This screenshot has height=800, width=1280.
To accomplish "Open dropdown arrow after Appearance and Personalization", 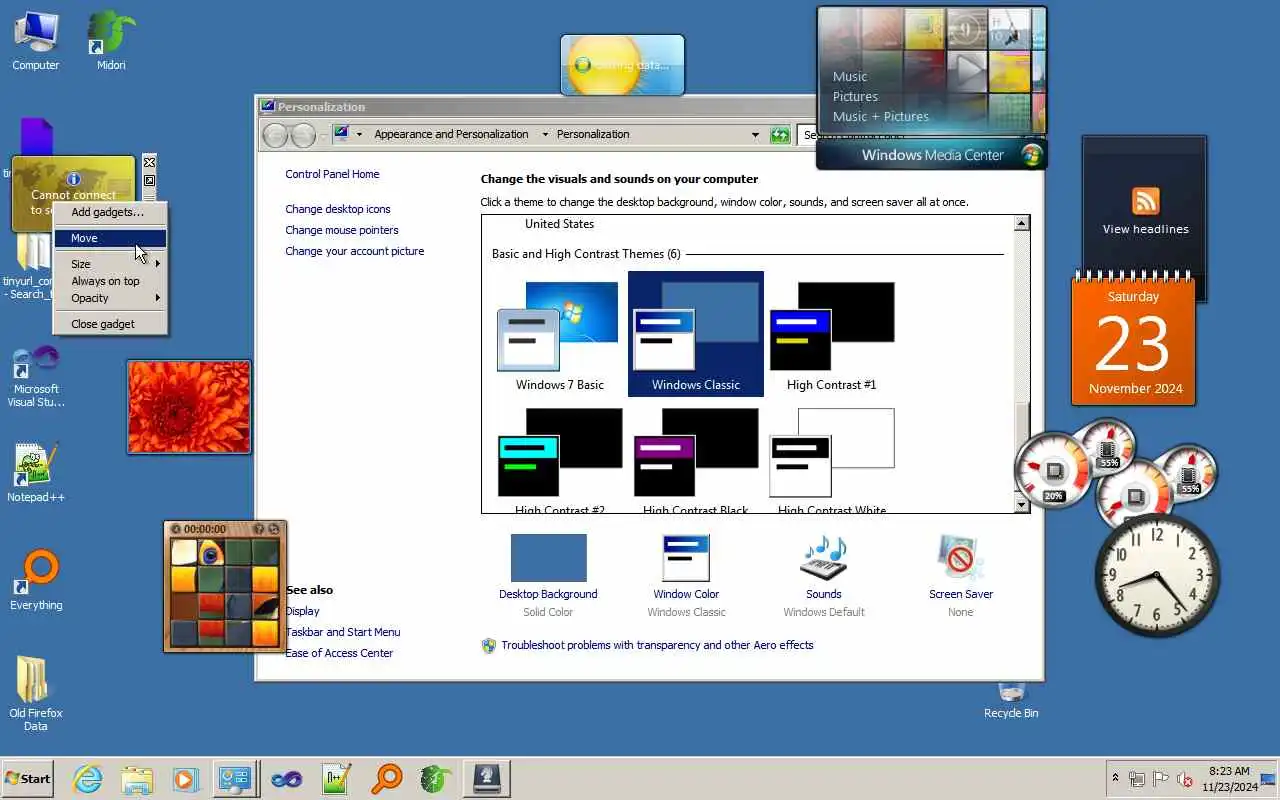I will click(x=545, y=134).
